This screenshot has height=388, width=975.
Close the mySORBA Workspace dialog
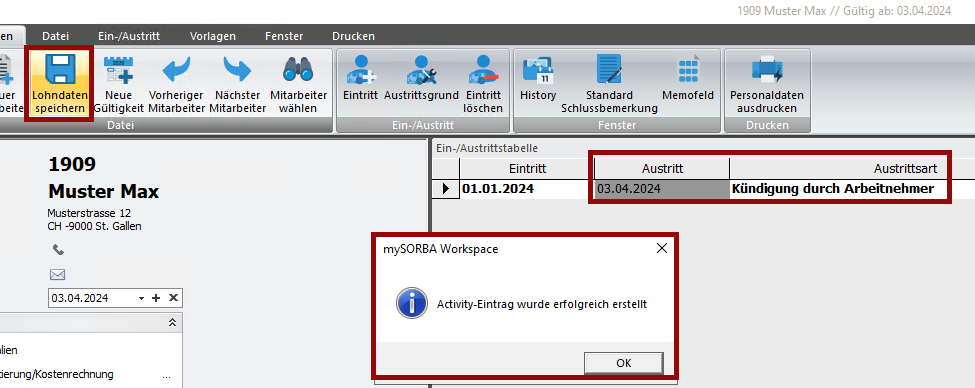(x=662, y=249)
